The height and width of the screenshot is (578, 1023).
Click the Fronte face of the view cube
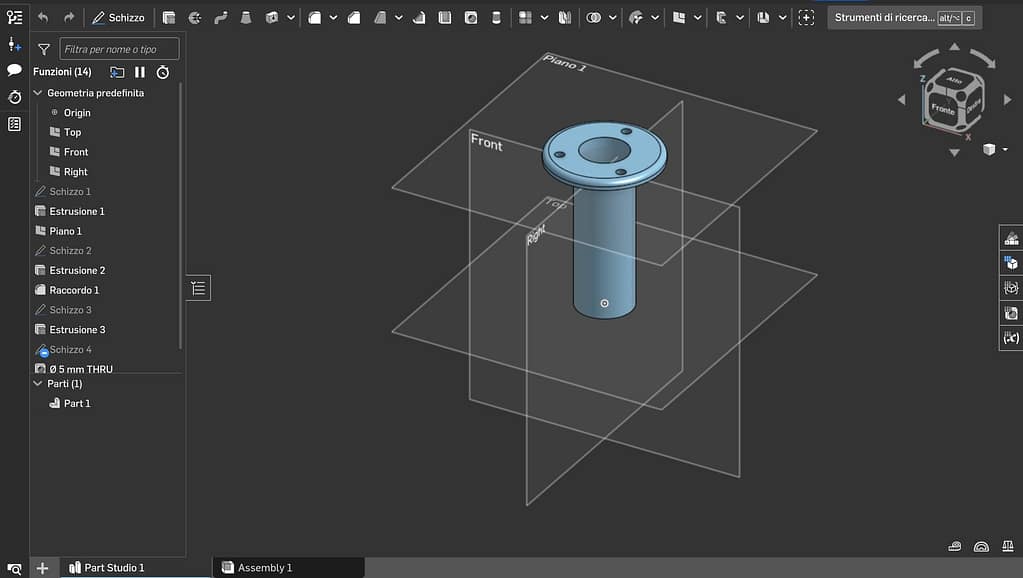pos(942,109)
